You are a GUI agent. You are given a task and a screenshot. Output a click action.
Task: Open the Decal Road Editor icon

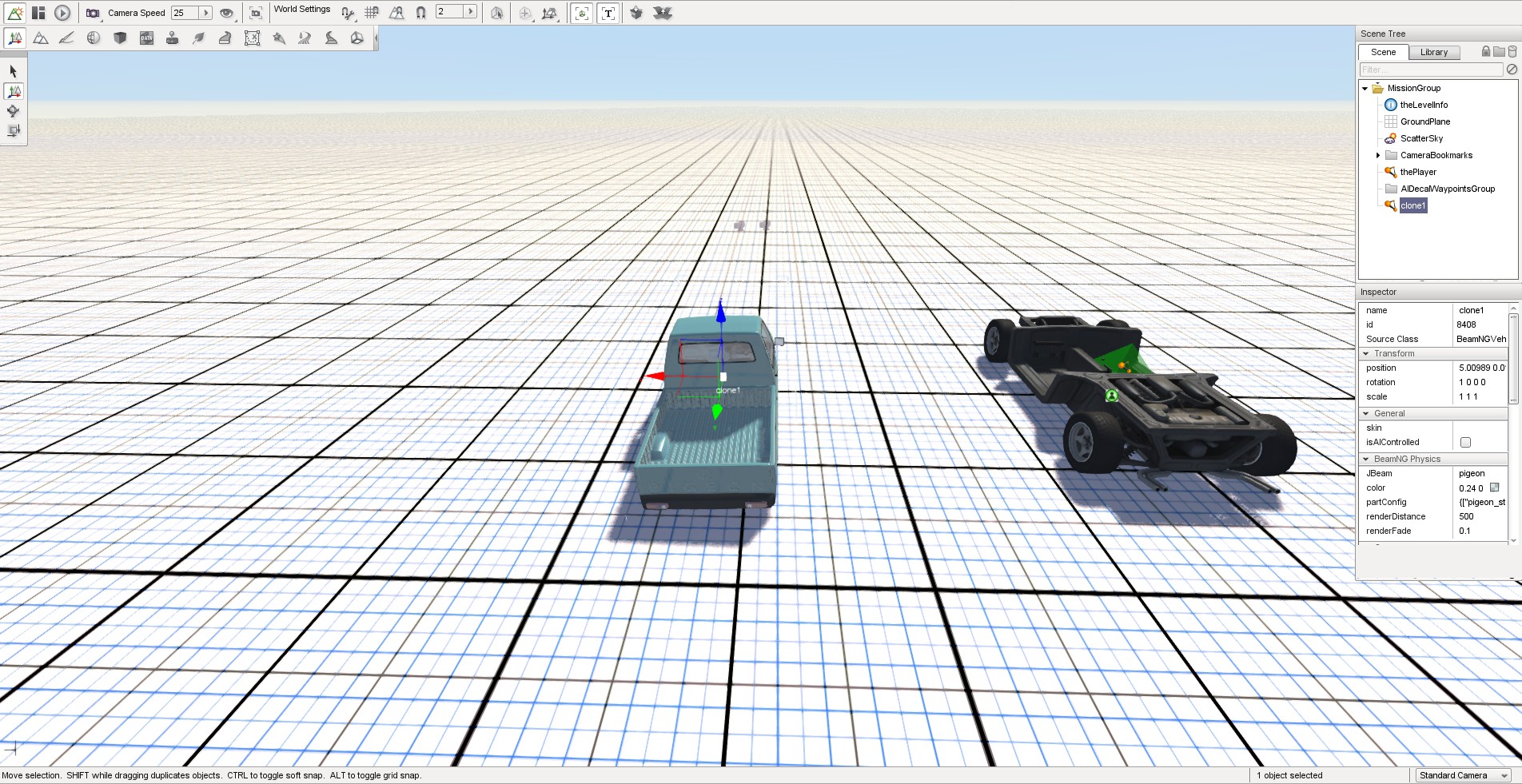(x=331, y=38)
